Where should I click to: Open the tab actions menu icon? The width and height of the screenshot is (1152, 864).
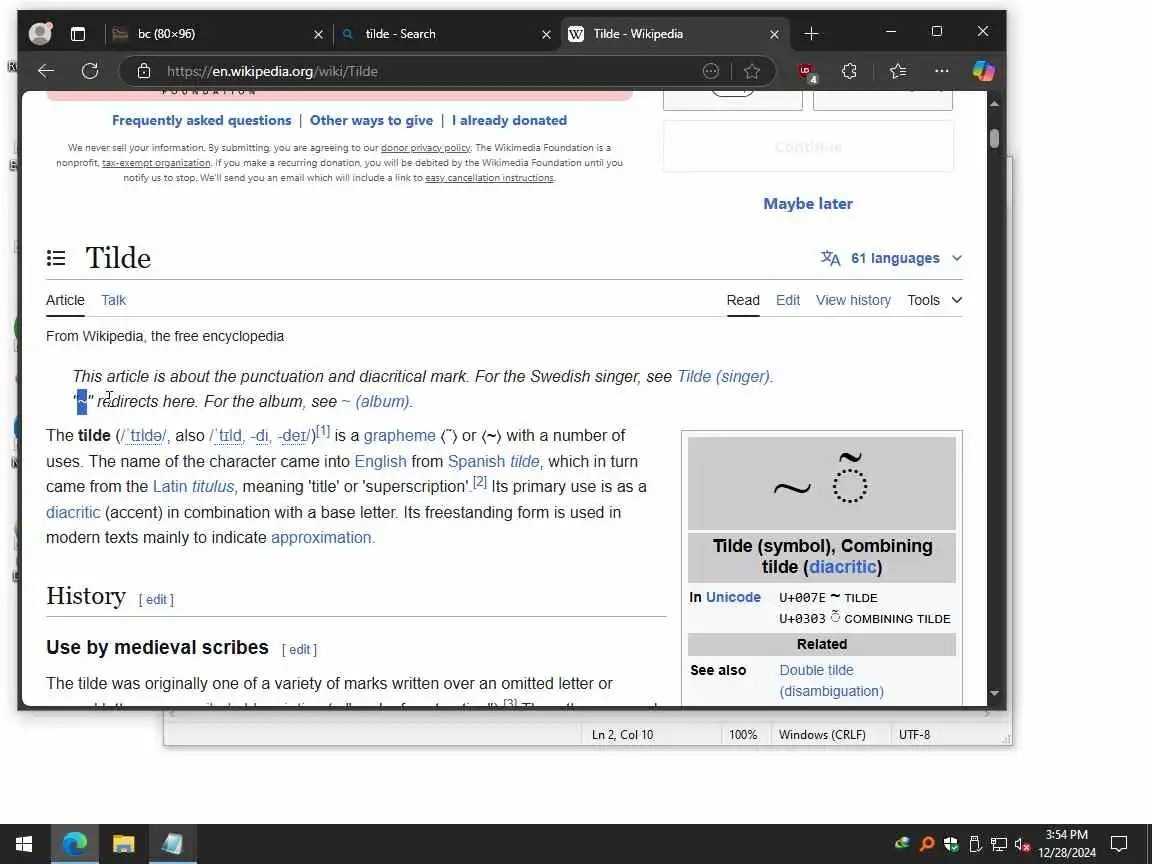tap(78, 34)
